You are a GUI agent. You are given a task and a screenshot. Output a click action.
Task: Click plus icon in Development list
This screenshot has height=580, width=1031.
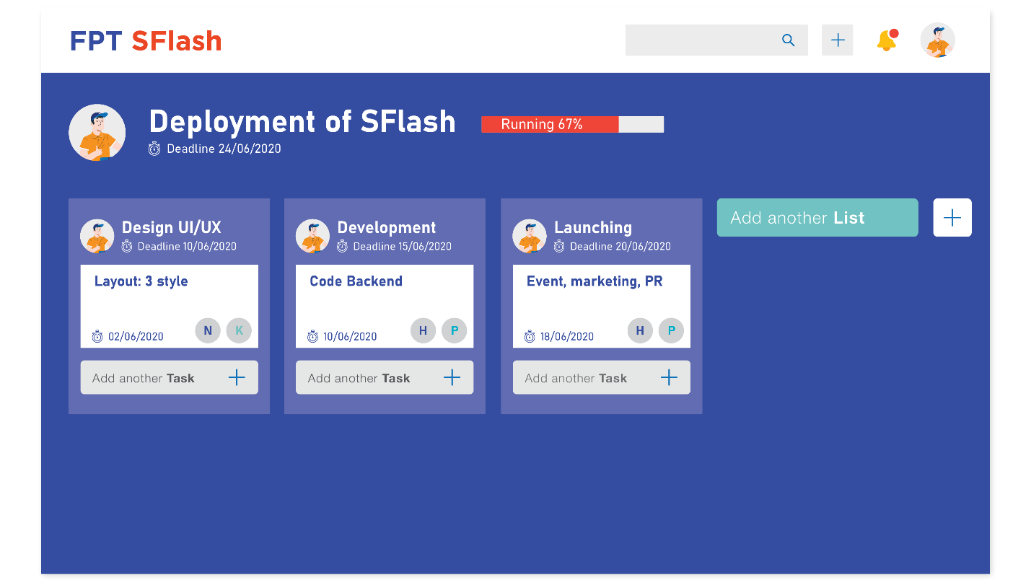click(x=452, y=377)
